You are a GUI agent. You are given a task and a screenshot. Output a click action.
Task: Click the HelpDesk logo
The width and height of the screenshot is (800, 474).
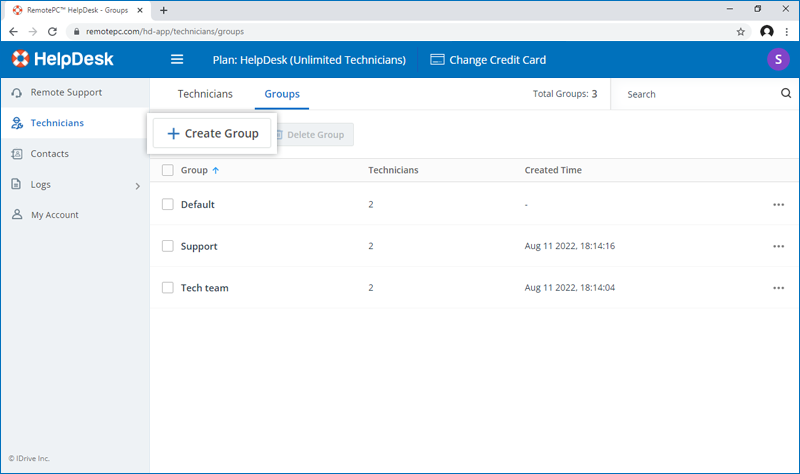pos(63,59)
